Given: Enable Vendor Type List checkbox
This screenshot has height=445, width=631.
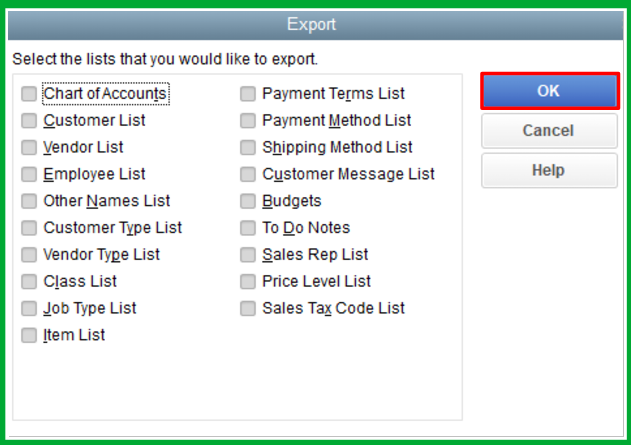Looking at the screenshot, I should [x=29, y=255].
